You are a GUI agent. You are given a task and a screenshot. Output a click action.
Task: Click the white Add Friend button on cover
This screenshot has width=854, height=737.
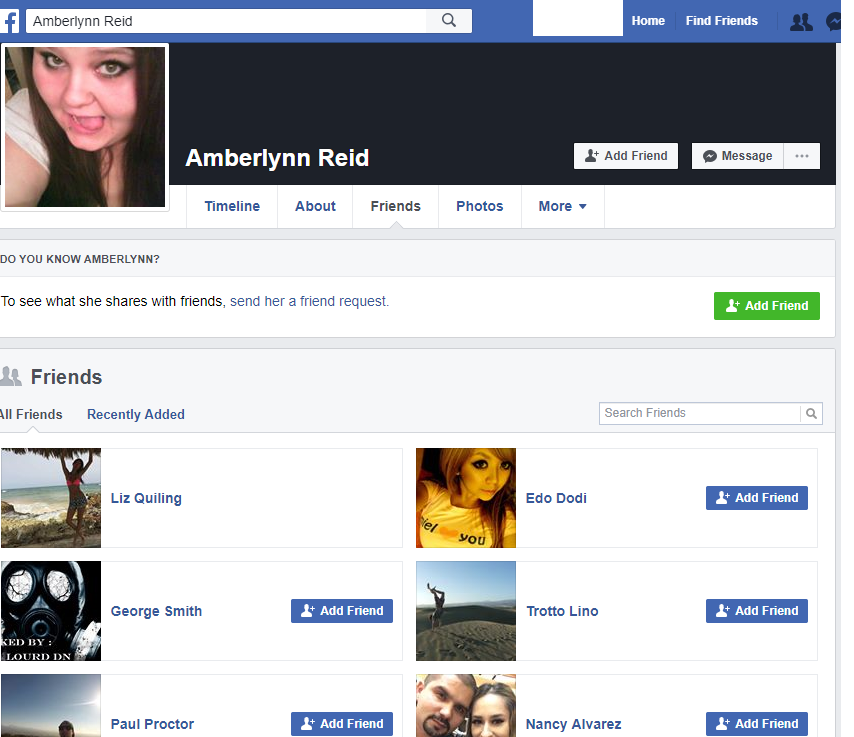(x=626, y=156)
